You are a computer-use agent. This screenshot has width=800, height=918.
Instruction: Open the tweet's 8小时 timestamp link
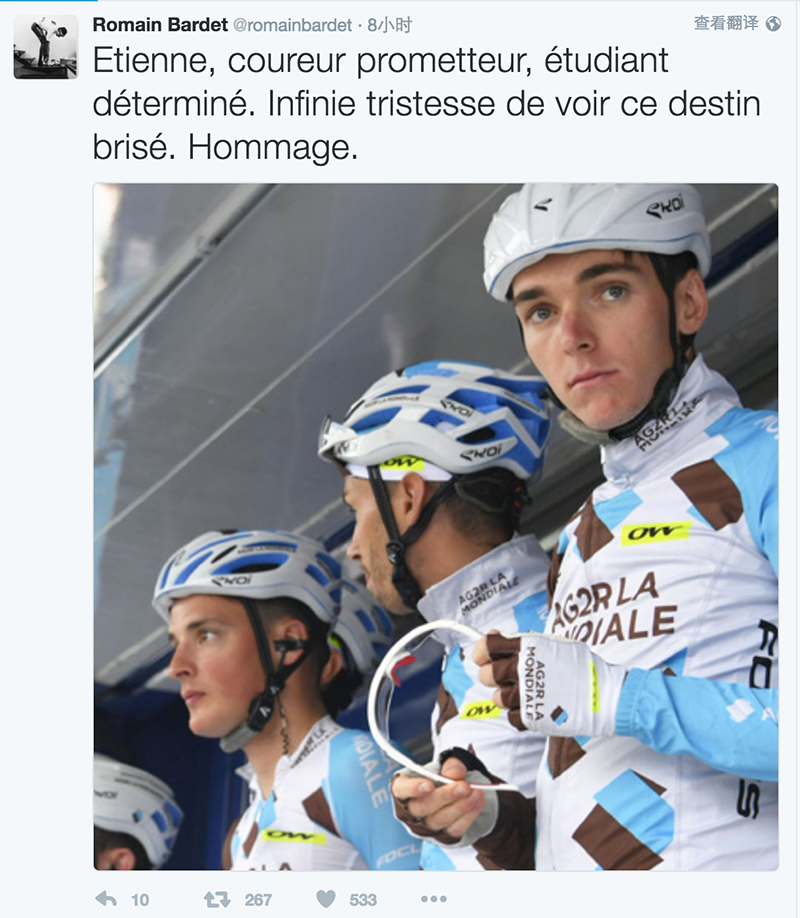click(389, 25)
